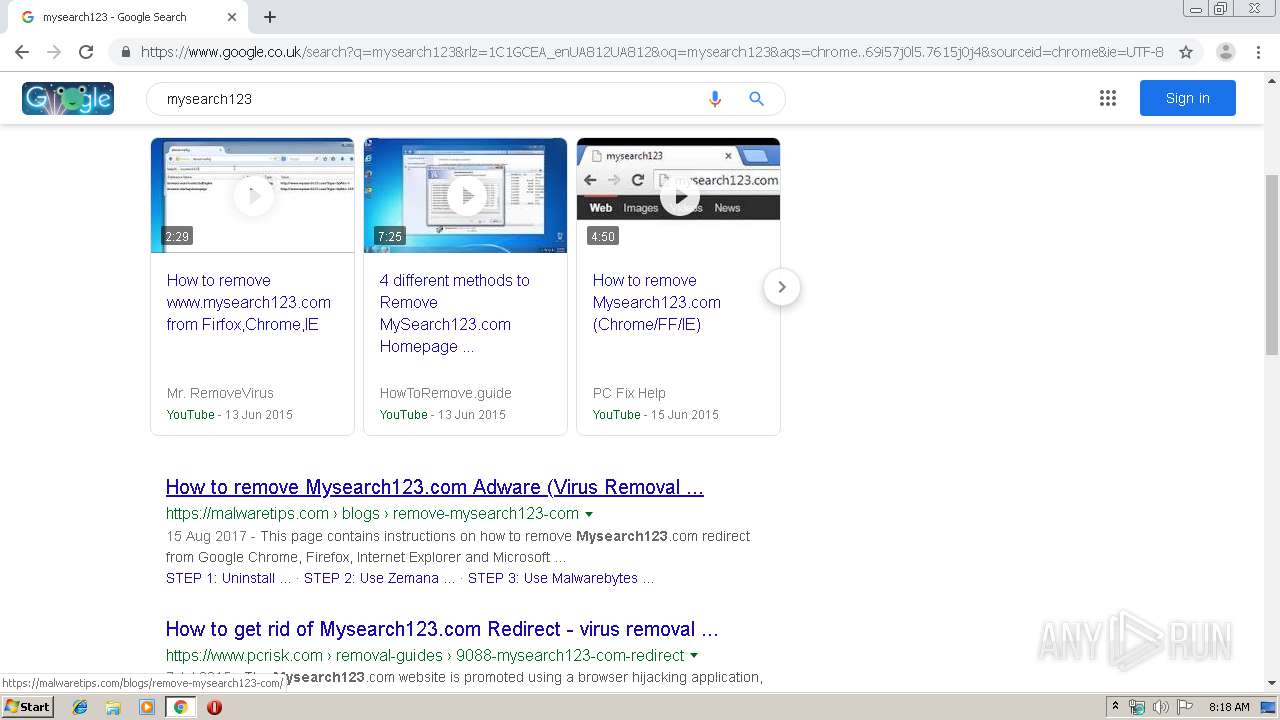The image size is (1280, 720).
Task: Reload the current page
Action: 86,52
